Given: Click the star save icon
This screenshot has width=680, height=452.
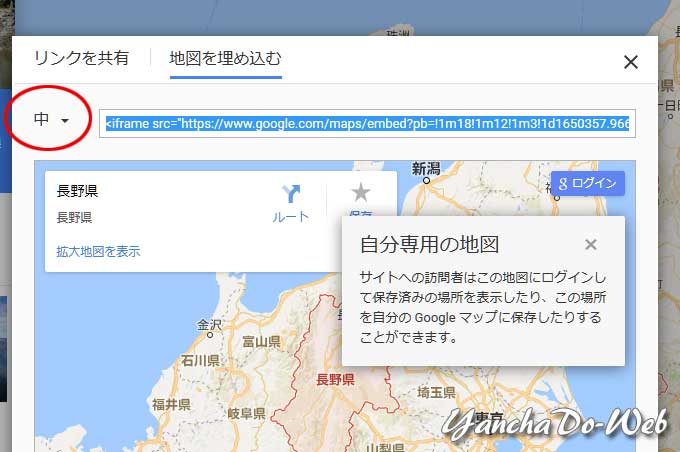Looking at the screenshot, I should 361,193.
